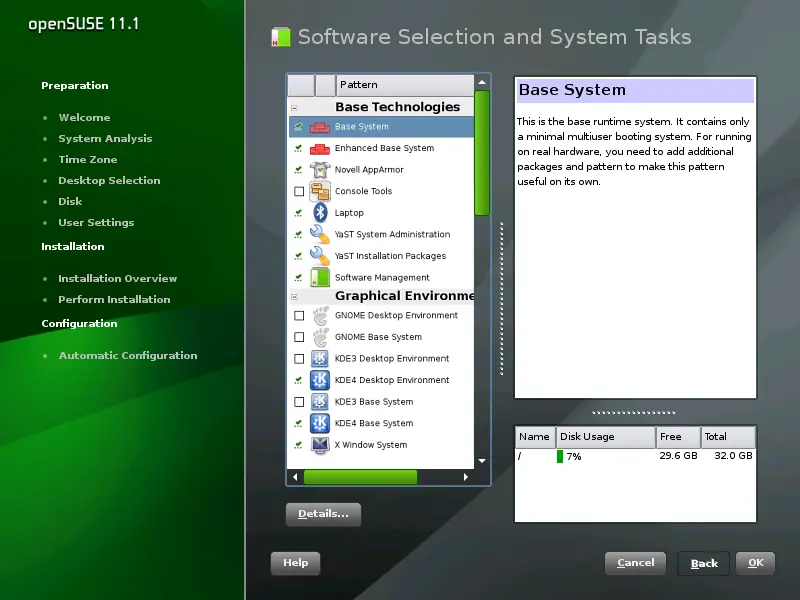Go to the Installation Overview step
Image resolution: width=800 pixels, height=600 pixels.
pyautogui.click(x=117, y=278)
